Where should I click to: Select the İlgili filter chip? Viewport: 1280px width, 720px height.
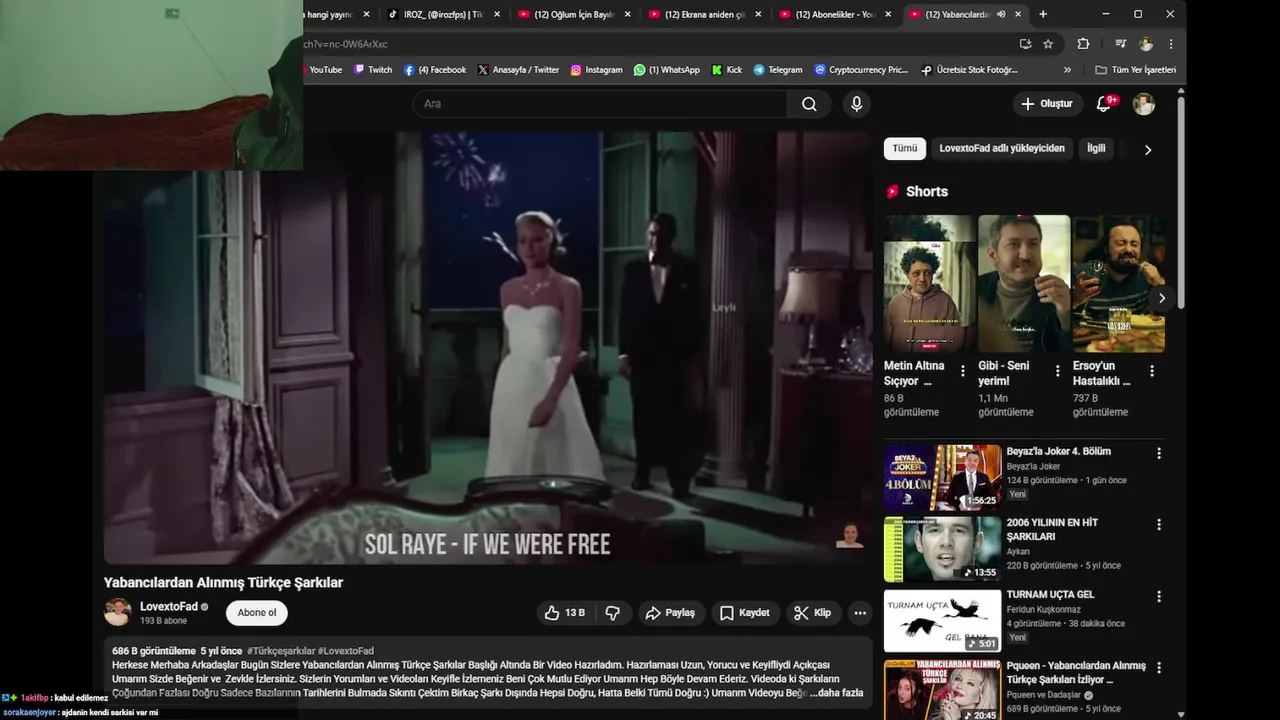pos(1096,148)
